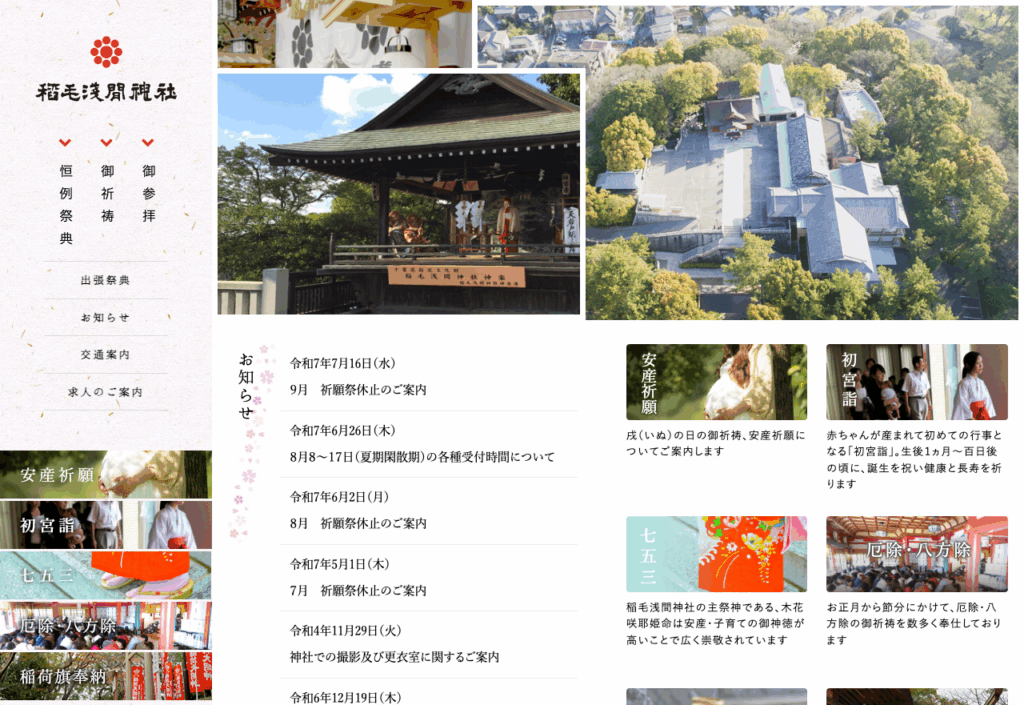This screenshot has width=1024, height=705.
Task: Click the kagura stage photo
Action: (x=398, y=194)
